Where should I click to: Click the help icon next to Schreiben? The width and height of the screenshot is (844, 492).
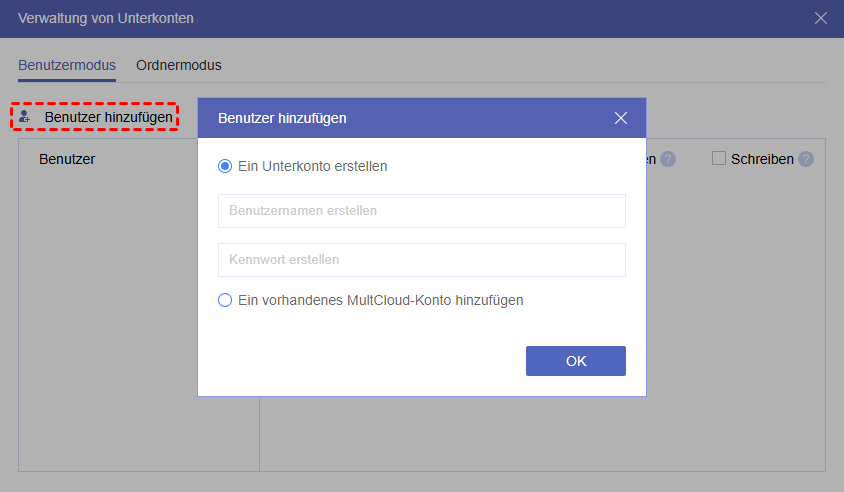[806, 159]
